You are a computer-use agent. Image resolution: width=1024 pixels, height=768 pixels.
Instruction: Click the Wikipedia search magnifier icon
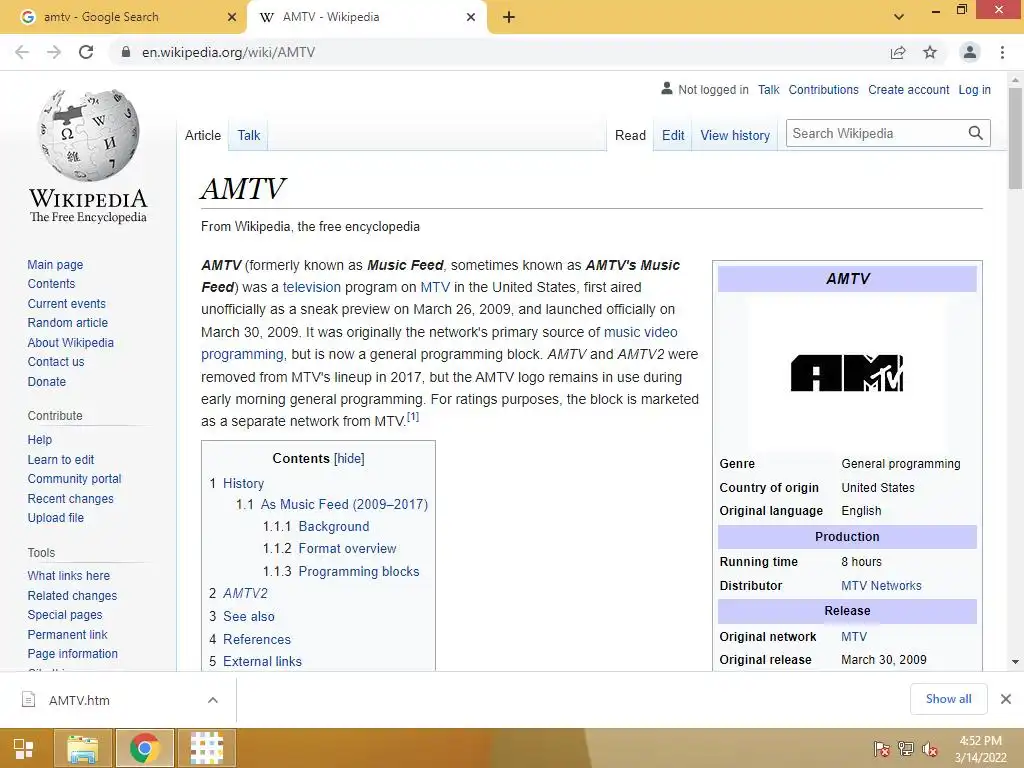click(x=976, y=133)
